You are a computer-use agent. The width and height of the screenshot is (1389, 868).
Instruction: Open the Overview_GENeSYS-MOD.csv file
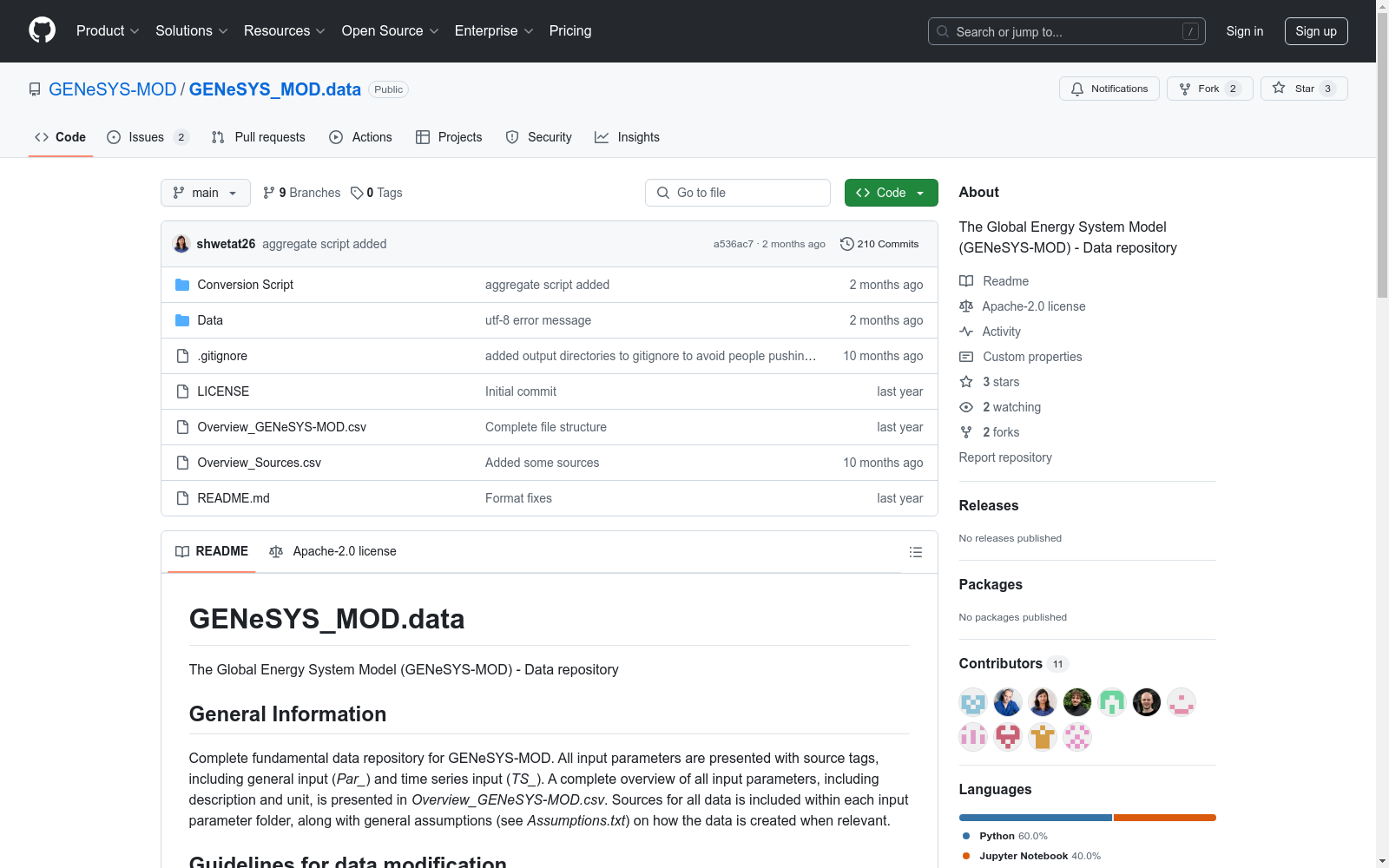[x=282, y=427]
